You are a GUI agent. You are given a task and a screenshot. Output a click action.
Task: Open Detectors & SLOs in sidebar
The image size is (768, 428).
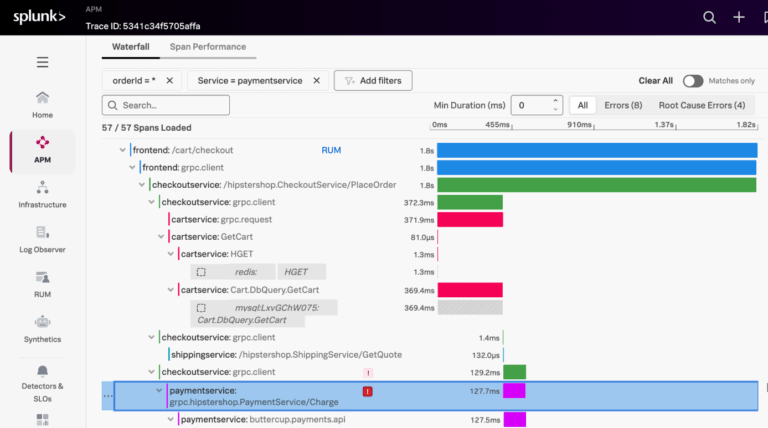[42, 376]
